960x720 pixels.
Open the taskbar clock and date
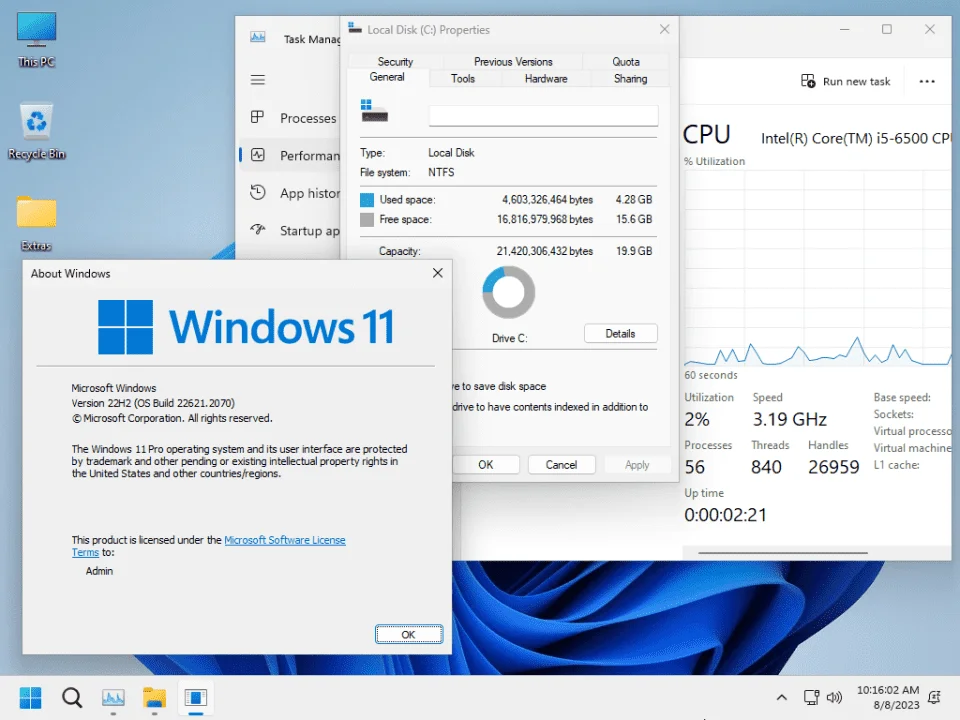click(x=888, y=697)
